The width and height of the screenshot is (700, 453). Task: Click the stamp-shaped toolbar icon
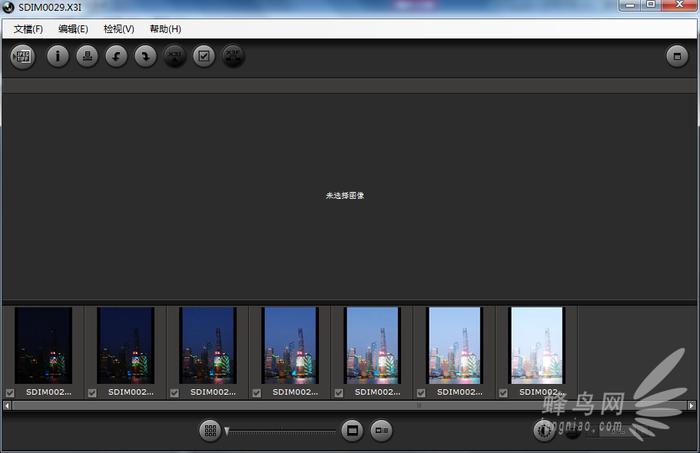click(x=87, y=56)
